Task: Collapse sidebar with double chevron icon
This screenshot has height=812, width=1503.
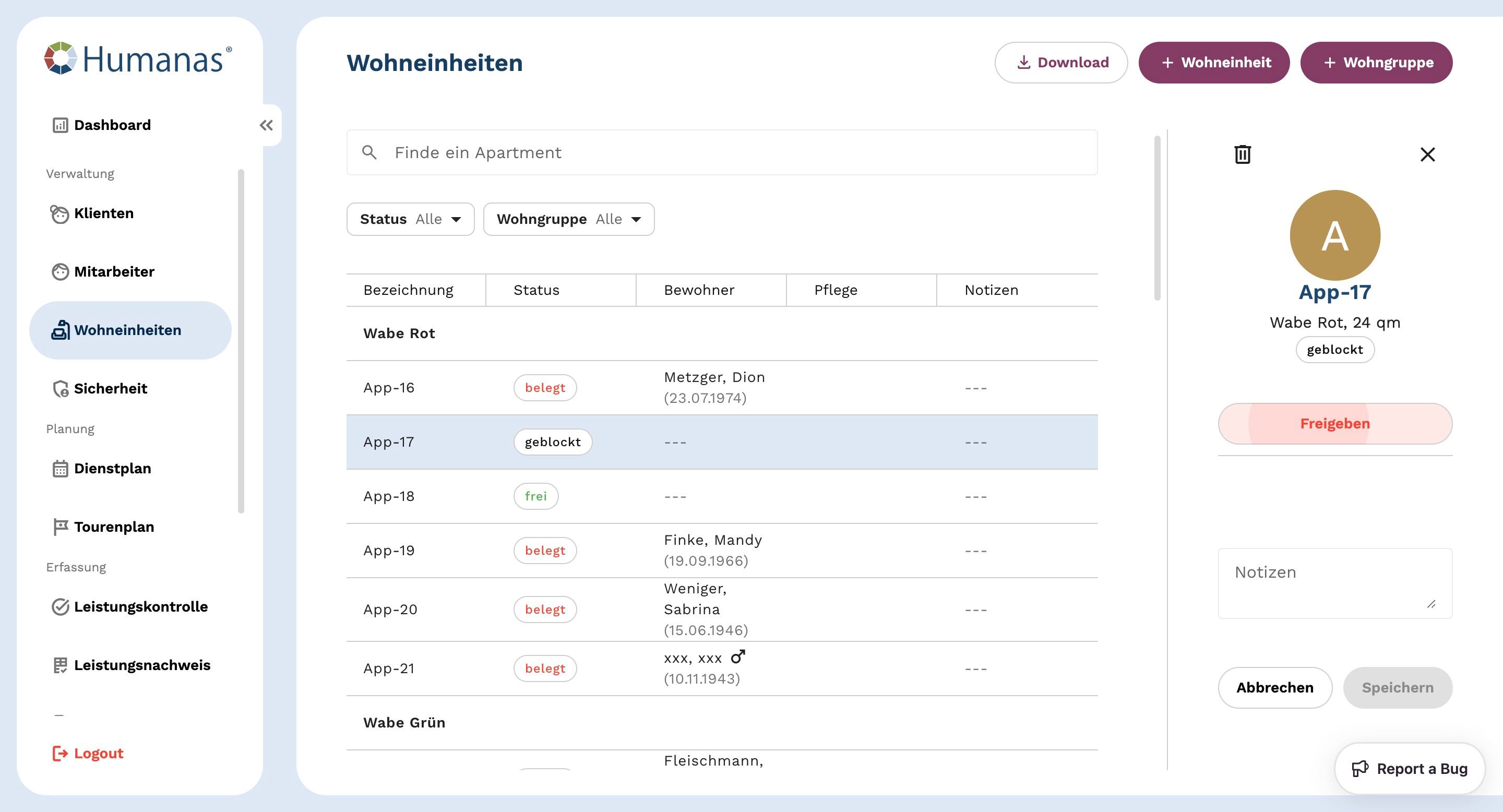Action: point(266,125)
